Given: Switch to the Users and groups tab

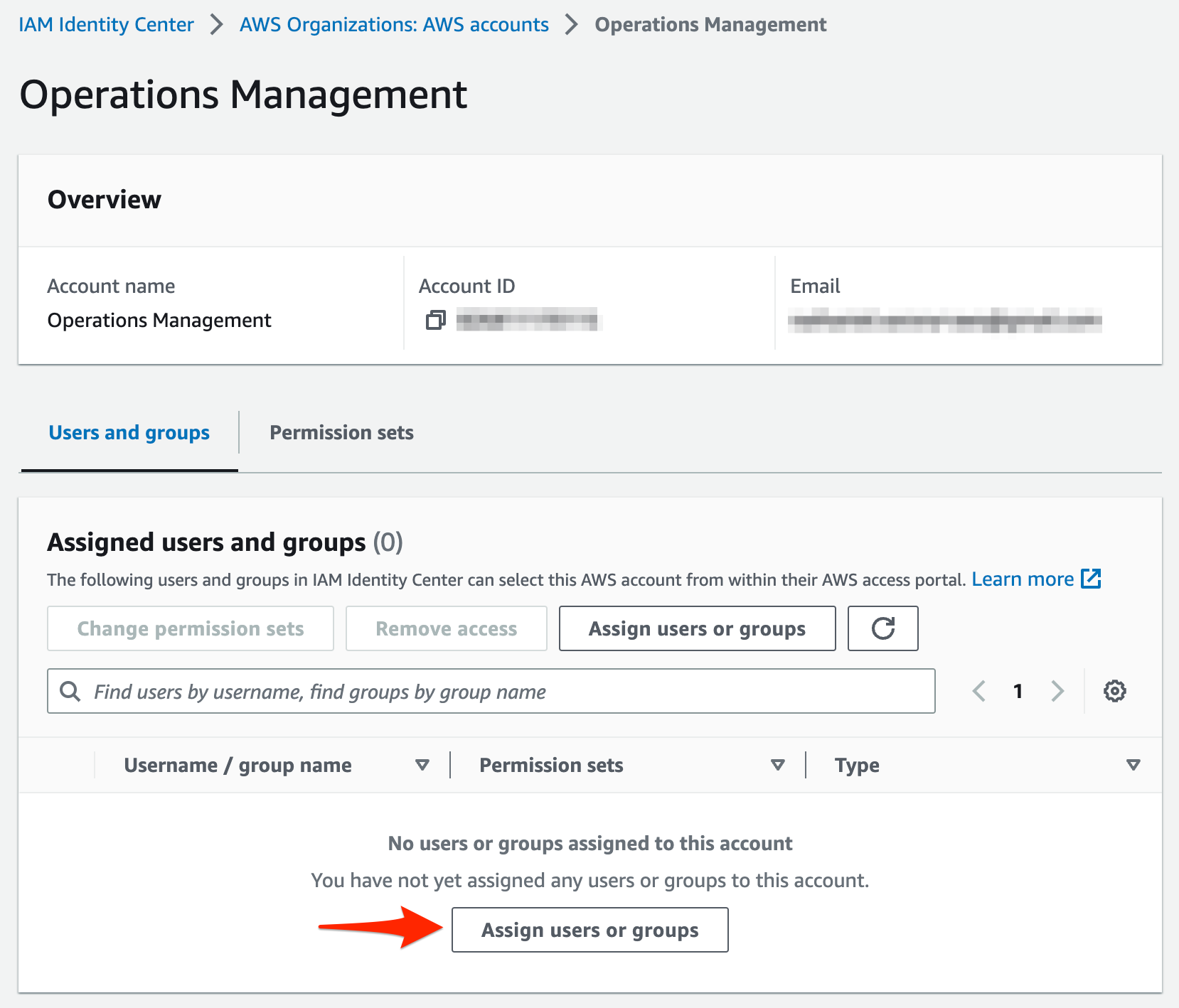Looking at the screenshot, I should pos(129,432).
